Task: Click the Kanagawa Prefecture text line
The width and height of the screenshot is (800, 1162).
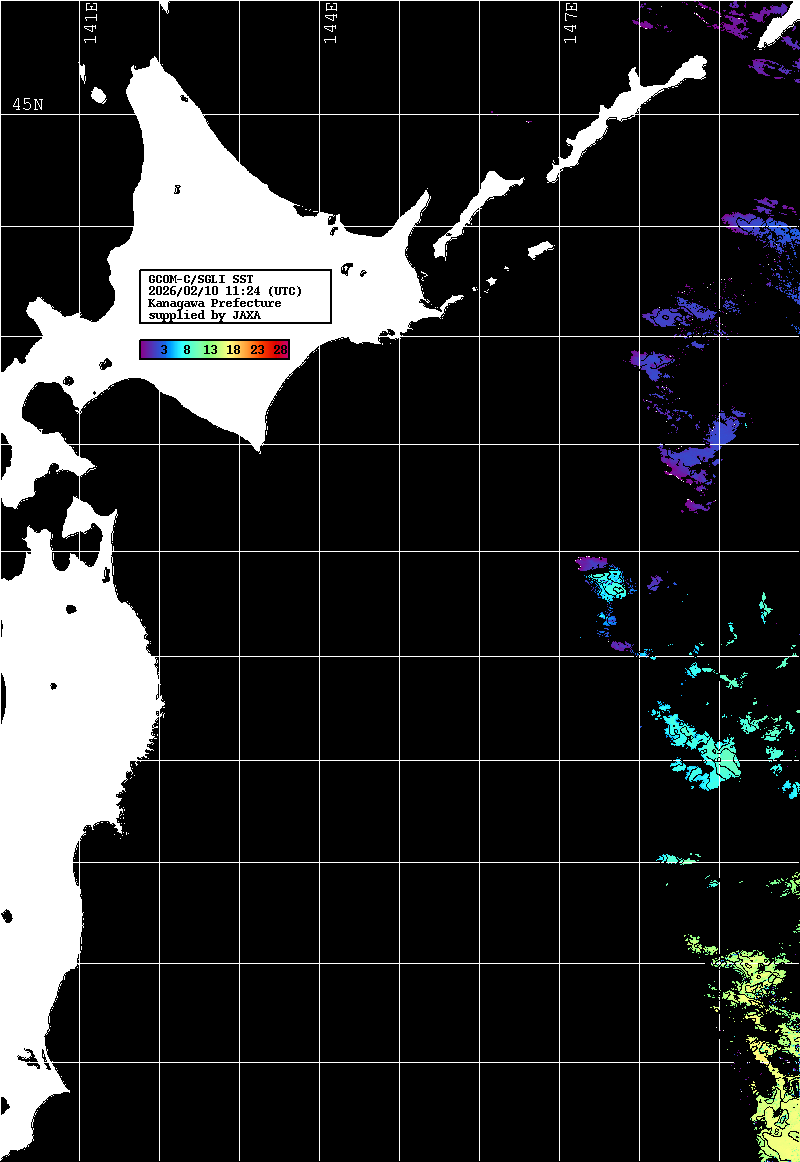Action: [214, 303]
